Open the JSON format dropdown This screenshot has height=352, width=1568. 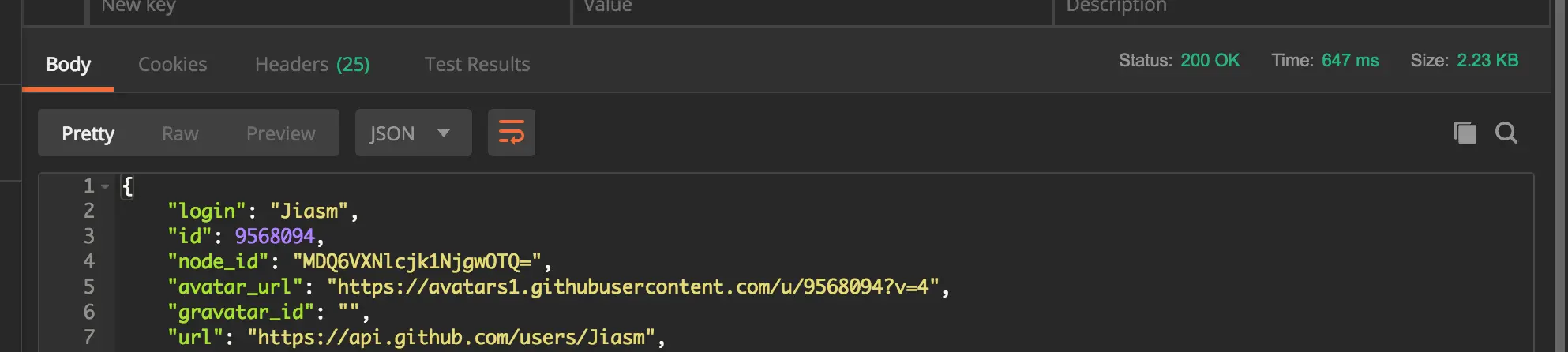(413, 133)
